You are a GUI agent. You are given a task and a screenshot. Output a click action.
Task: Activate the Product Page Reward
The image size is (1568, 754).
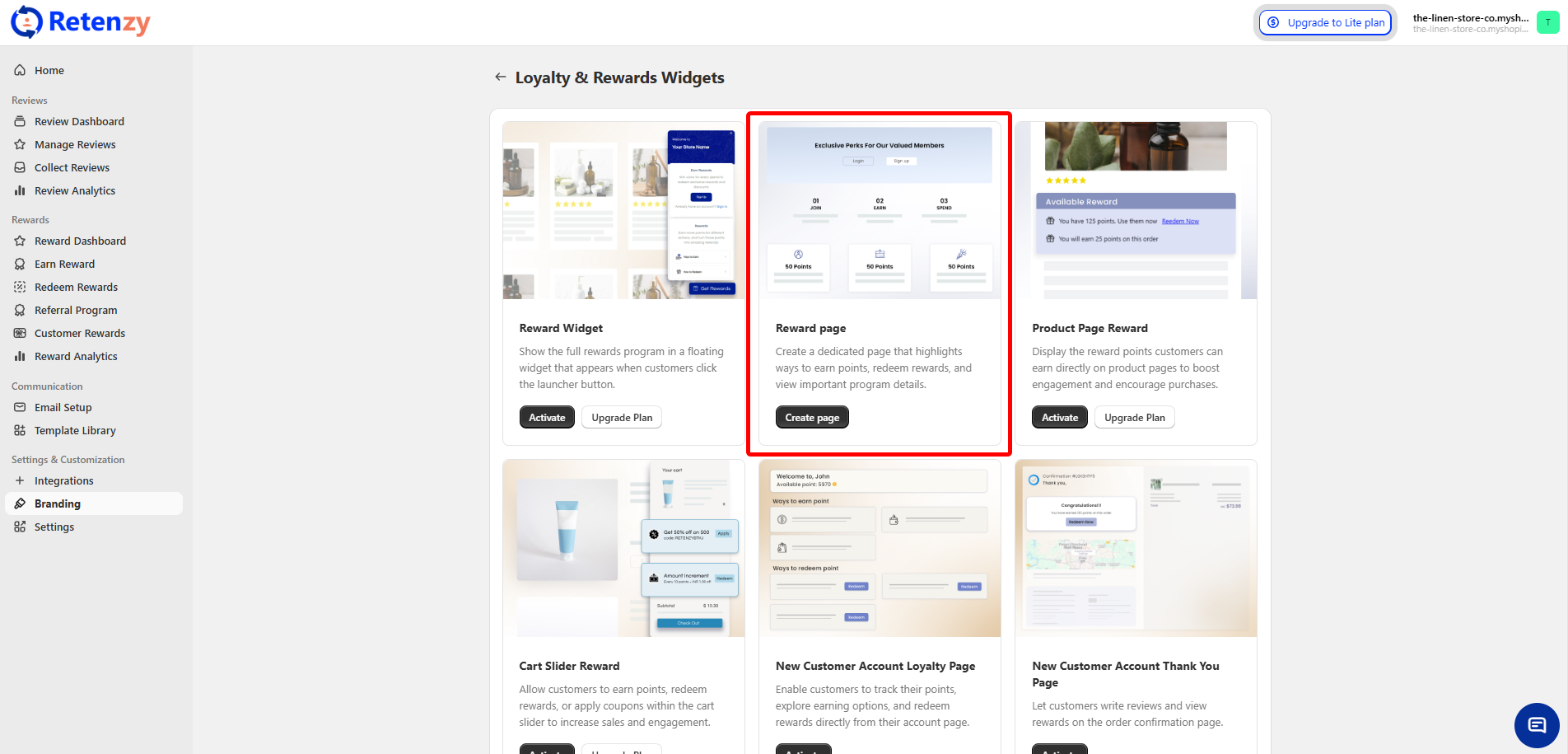coord(1060,418)
